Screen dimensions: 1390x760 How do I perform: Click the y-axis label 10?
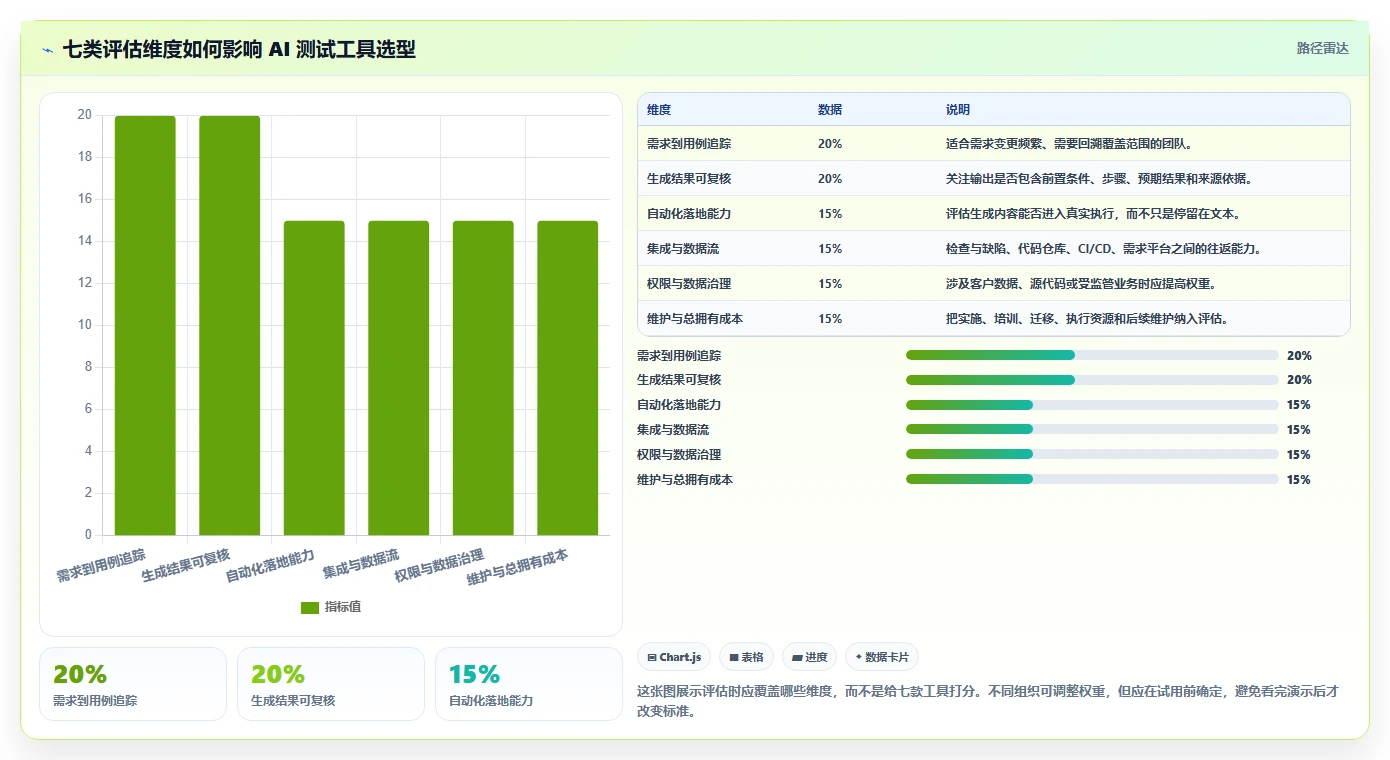pyautogui.click(x=85, y=325)
